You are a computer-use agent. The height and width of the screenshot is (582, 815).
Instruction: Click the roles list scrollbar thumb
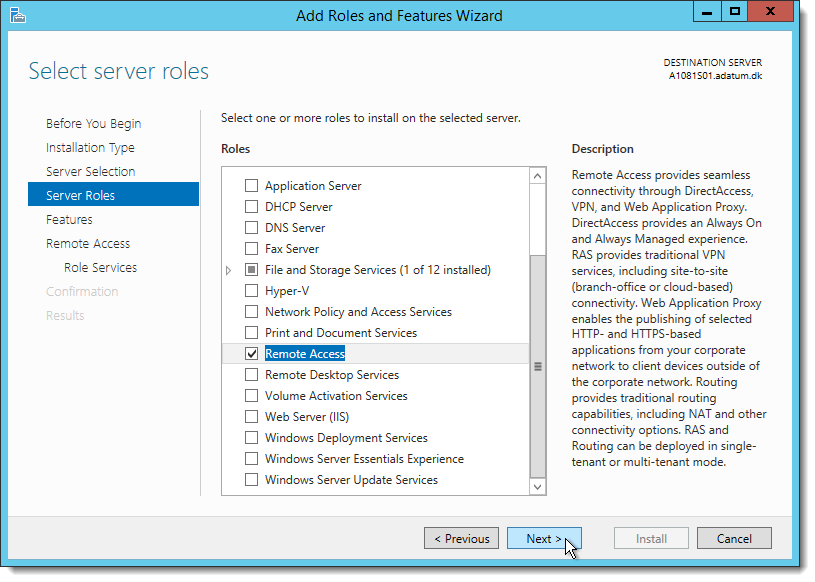click(537, 366)
